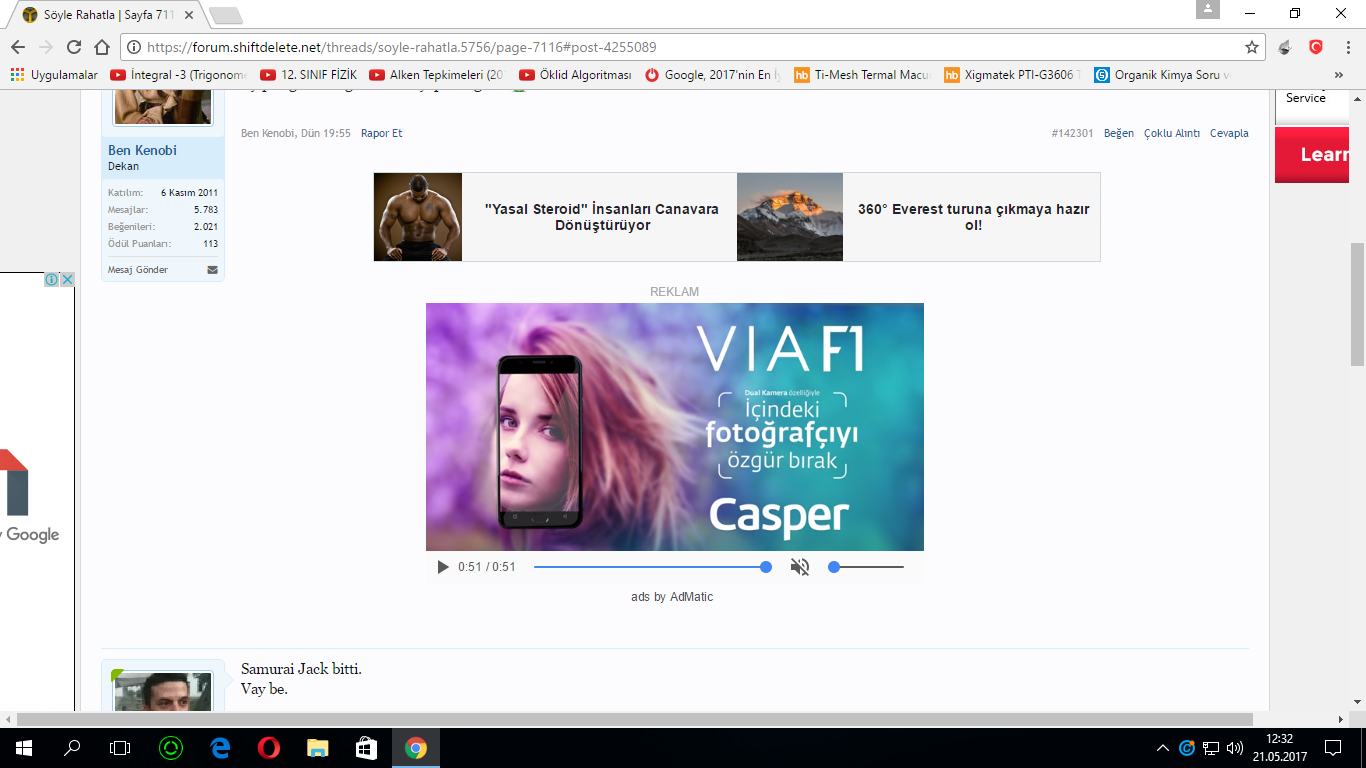Click the URL address field
This screenshot has height=768, width=1366.
[690, 47]
